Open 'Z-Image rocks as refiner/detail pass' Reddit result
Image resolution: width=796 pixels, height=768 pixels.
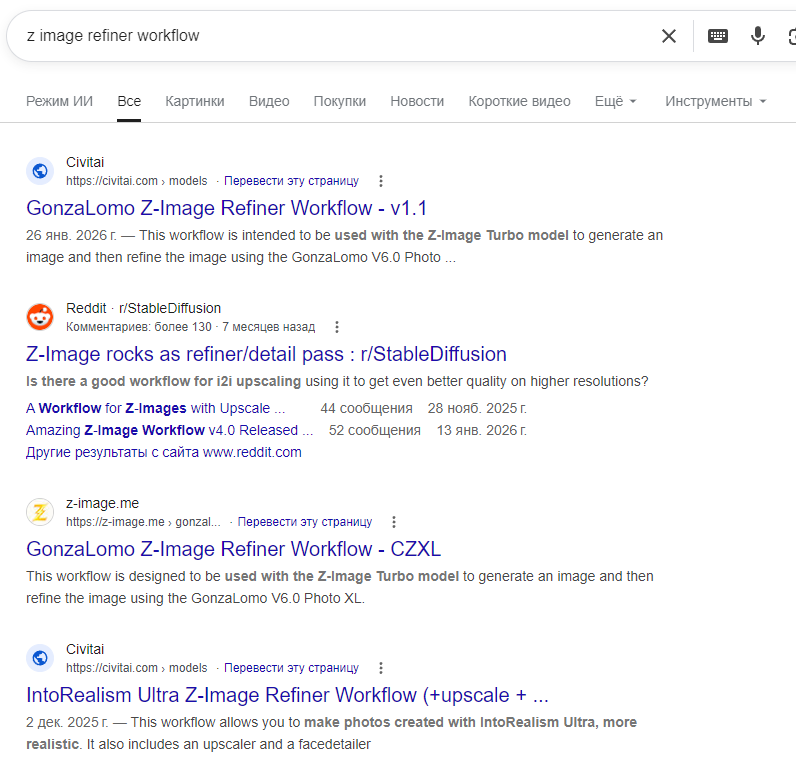[x=266, y=354]
